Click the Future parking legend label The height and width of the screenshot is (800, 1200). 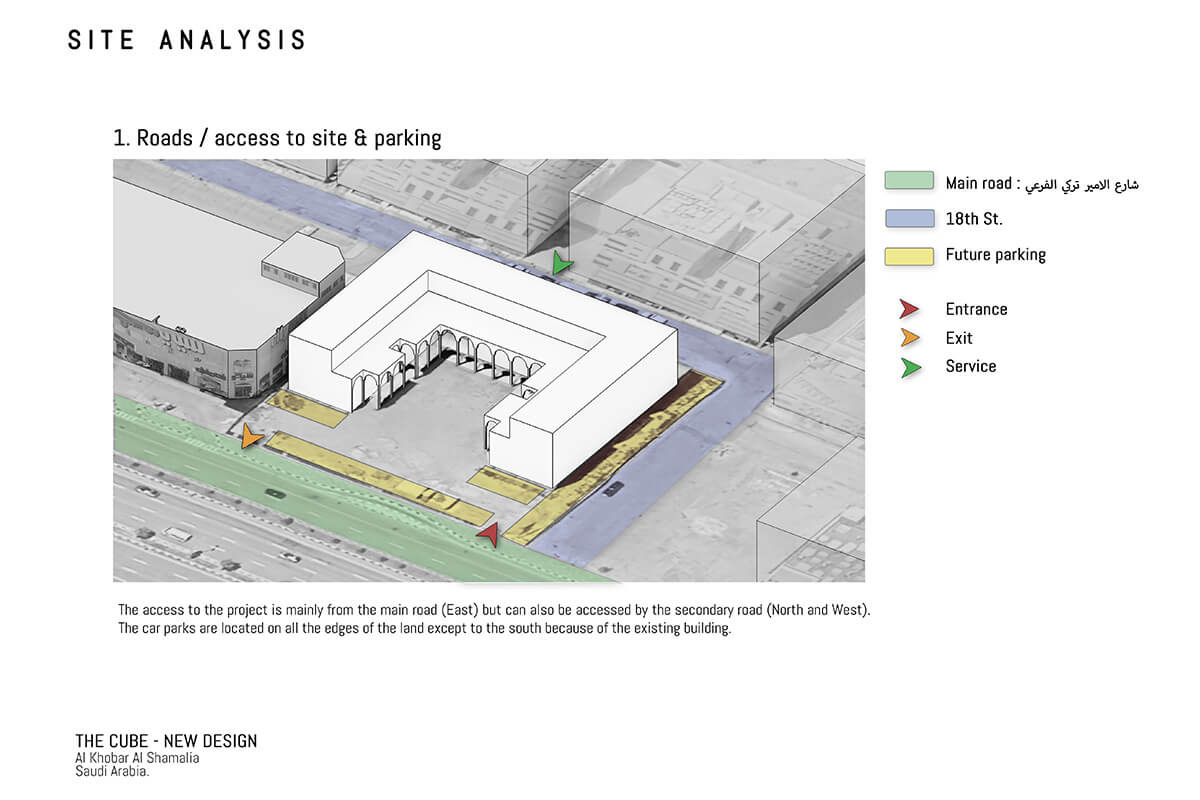(996, 255)
